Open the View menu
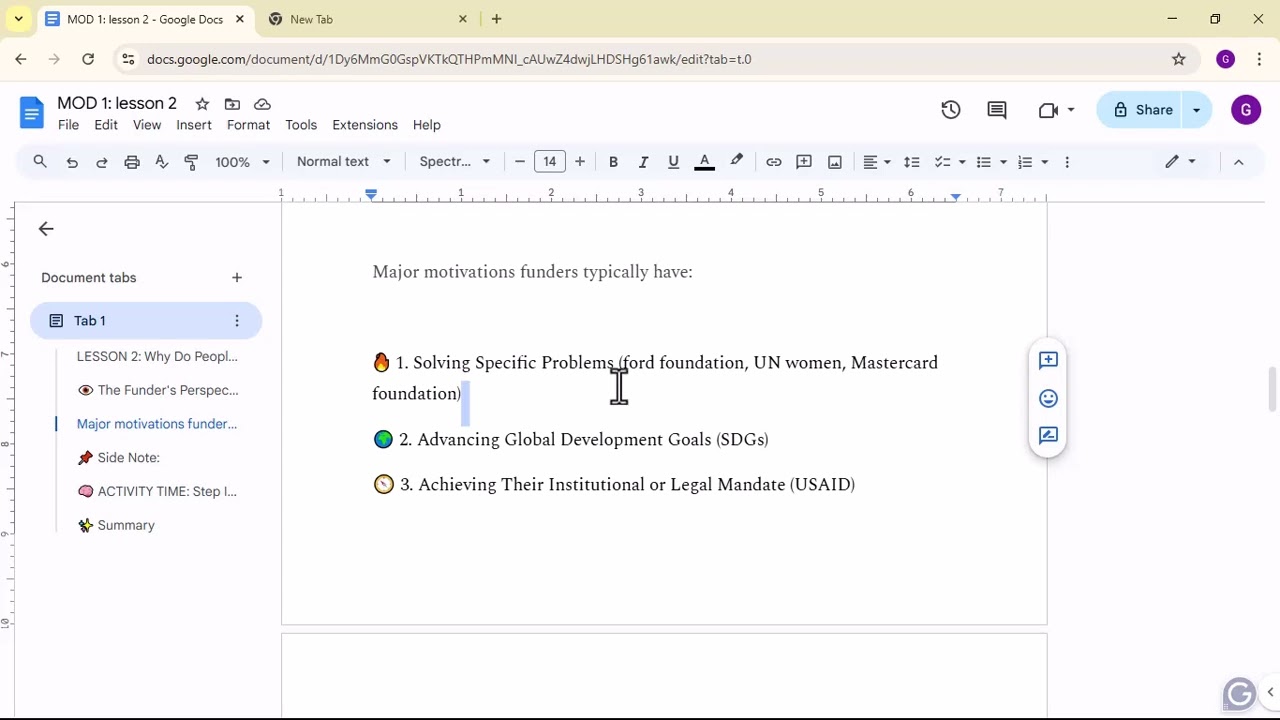Viewport: 1280px width, 720px height. click(147, 125)
